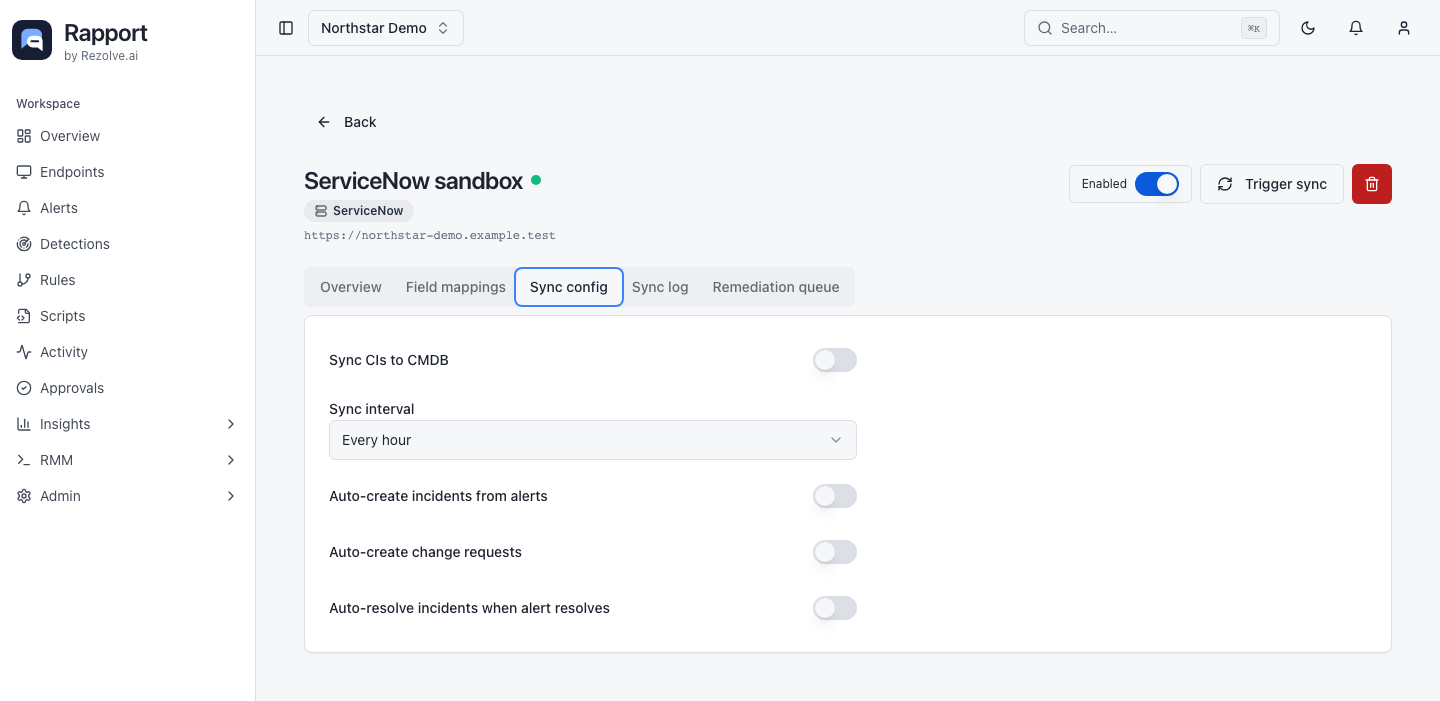Expand the Insights section chevron

(231, 424)
